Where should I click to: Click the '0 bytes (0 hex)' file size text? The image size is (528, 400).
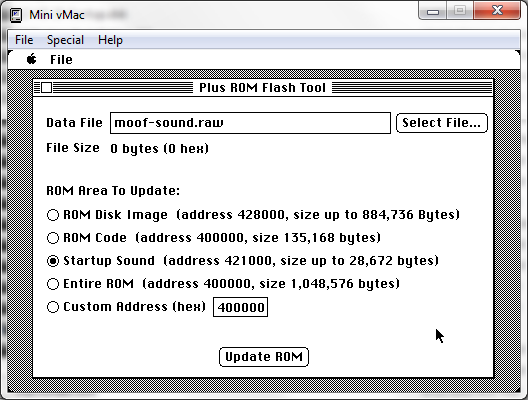[160, 148]
